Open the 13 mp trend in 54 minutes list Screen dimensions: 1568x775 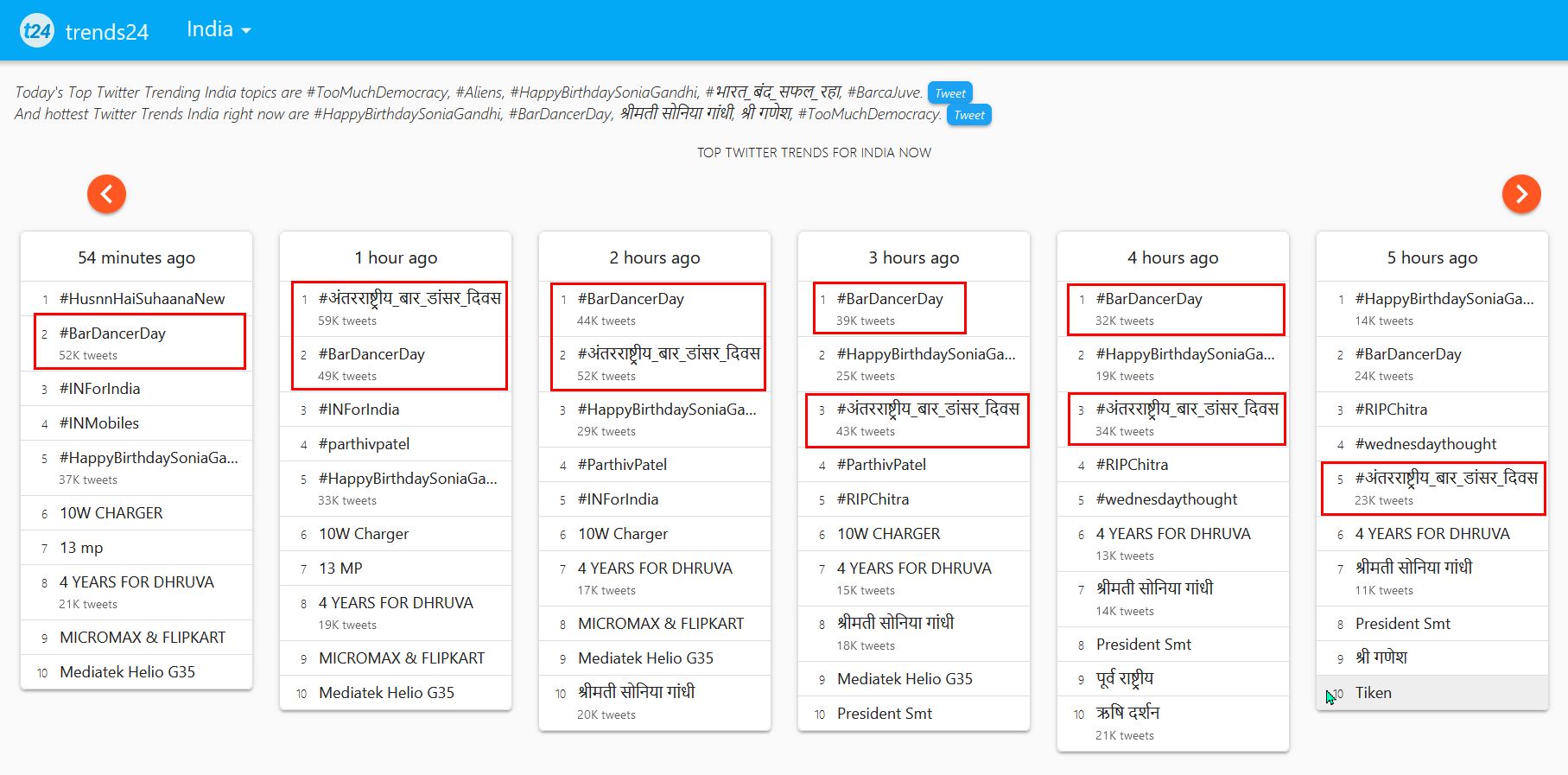pyautogui.click(x=81, y=548)
